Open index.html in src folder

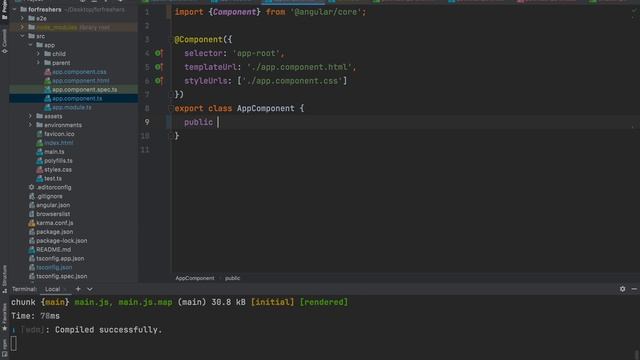coord(58,143)
